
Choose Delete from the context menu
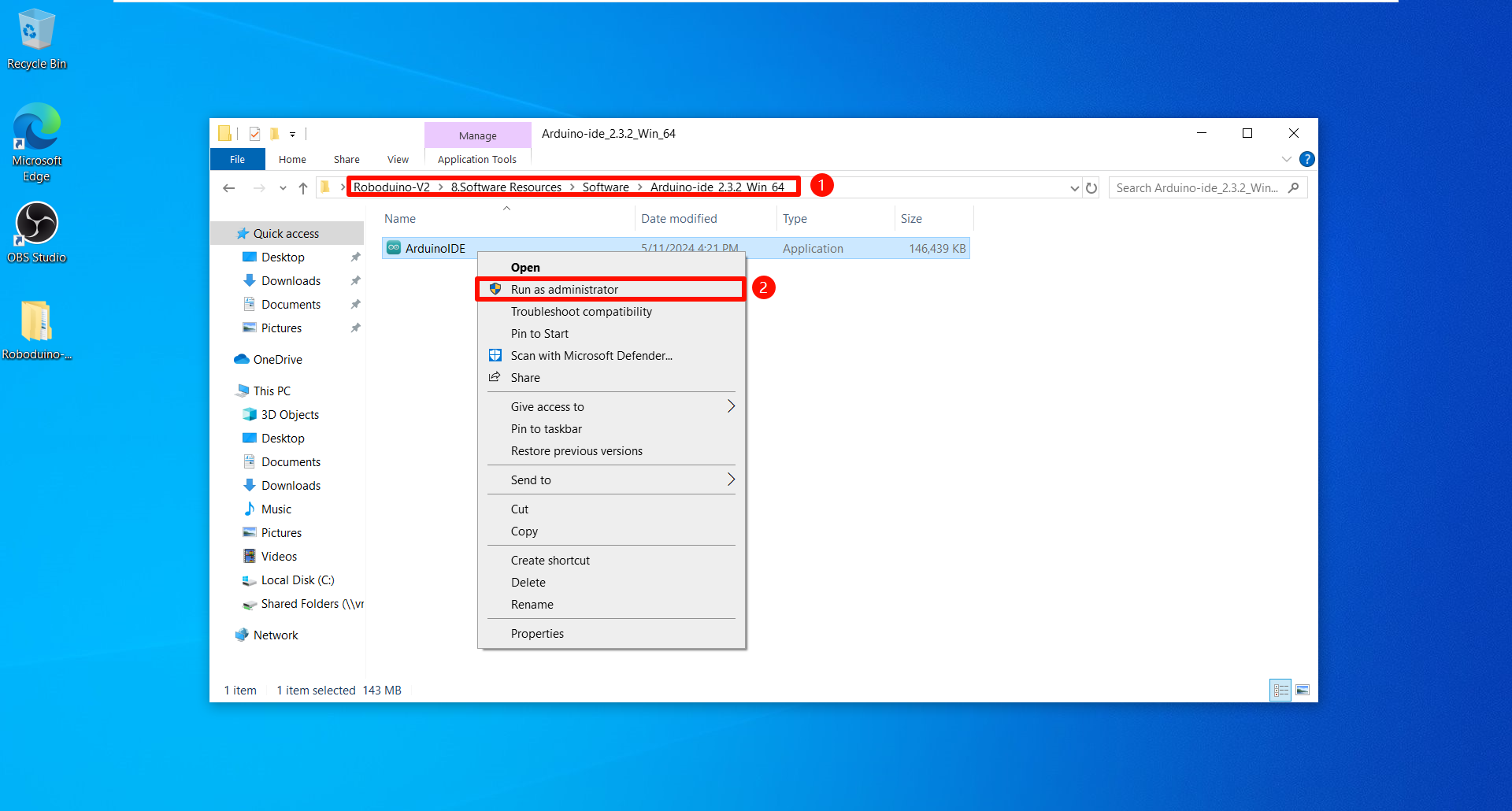pyautogui.click(x=611, y=583)
